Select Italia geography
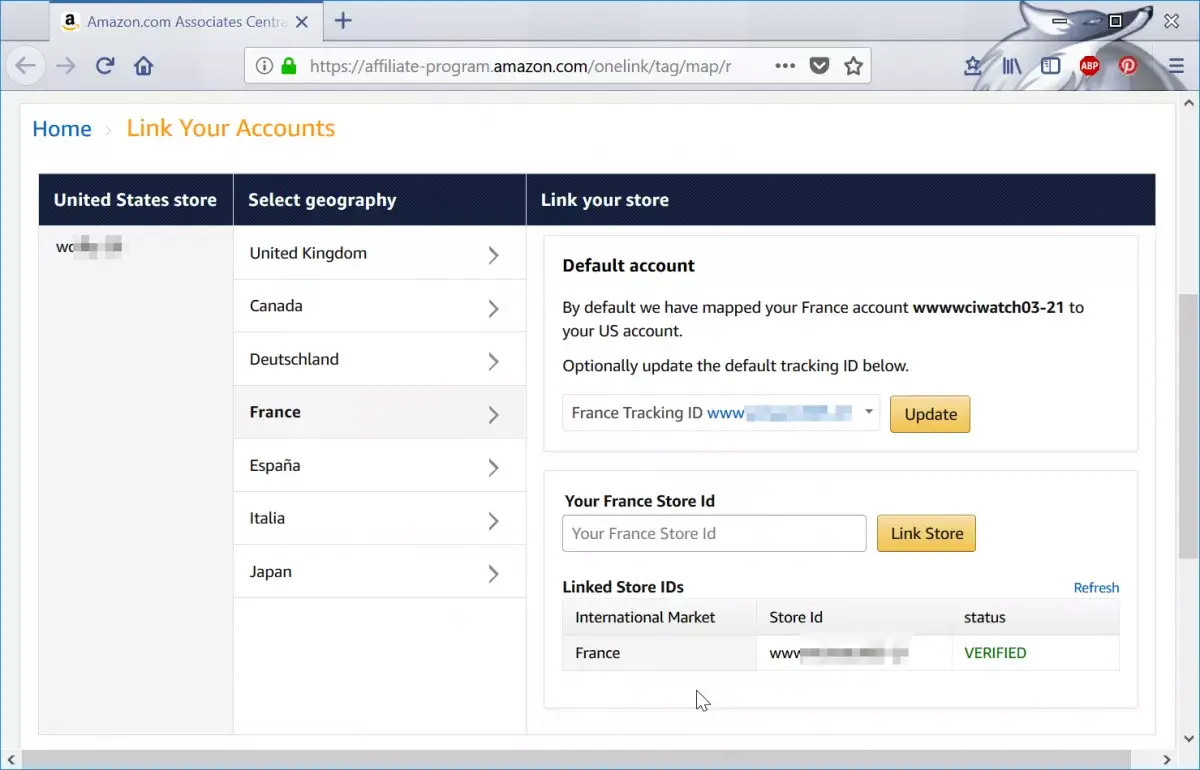Screen dimensions: 1200x770 [380, 518]
